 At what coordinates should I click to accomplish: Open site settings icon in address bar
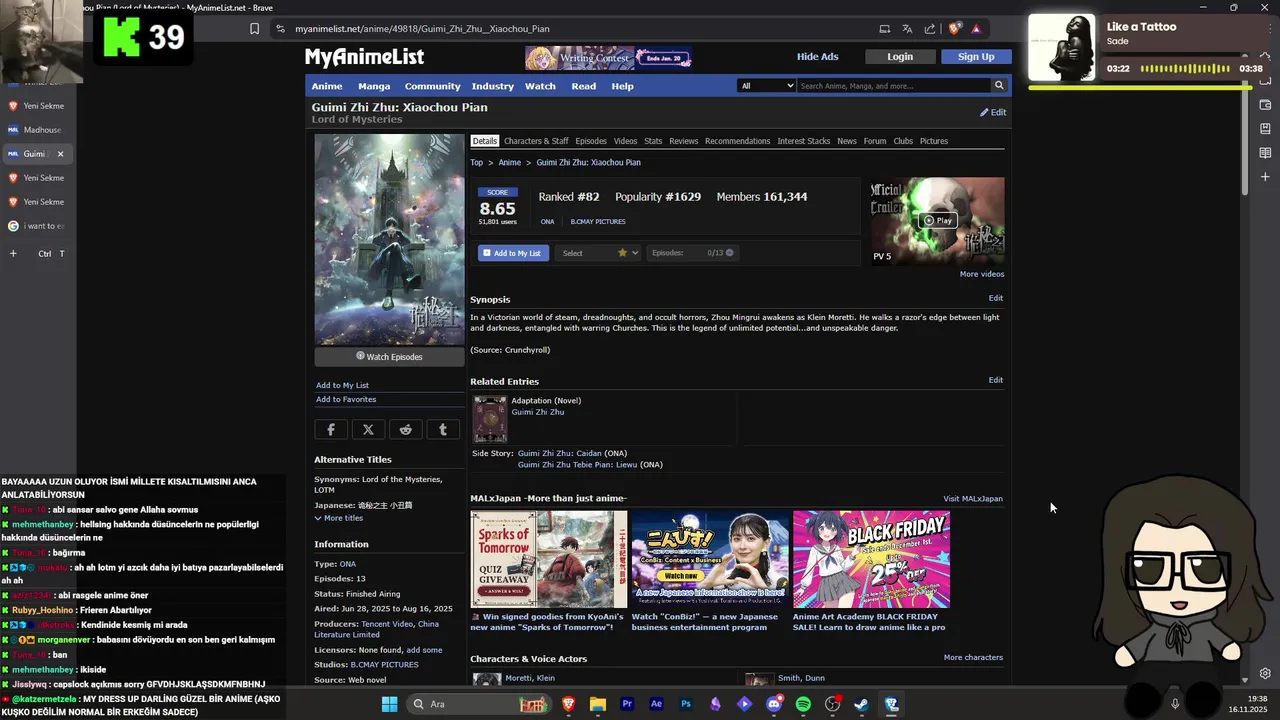[x=280, y=29]
